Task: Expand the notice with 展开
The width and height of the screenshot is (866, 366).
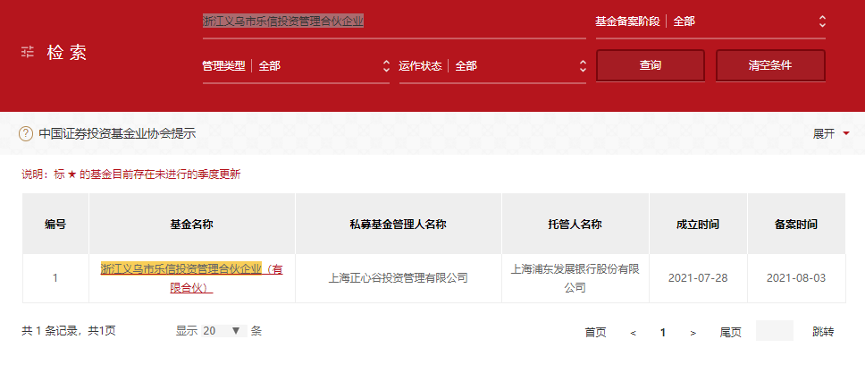Action: pos(831,134)
